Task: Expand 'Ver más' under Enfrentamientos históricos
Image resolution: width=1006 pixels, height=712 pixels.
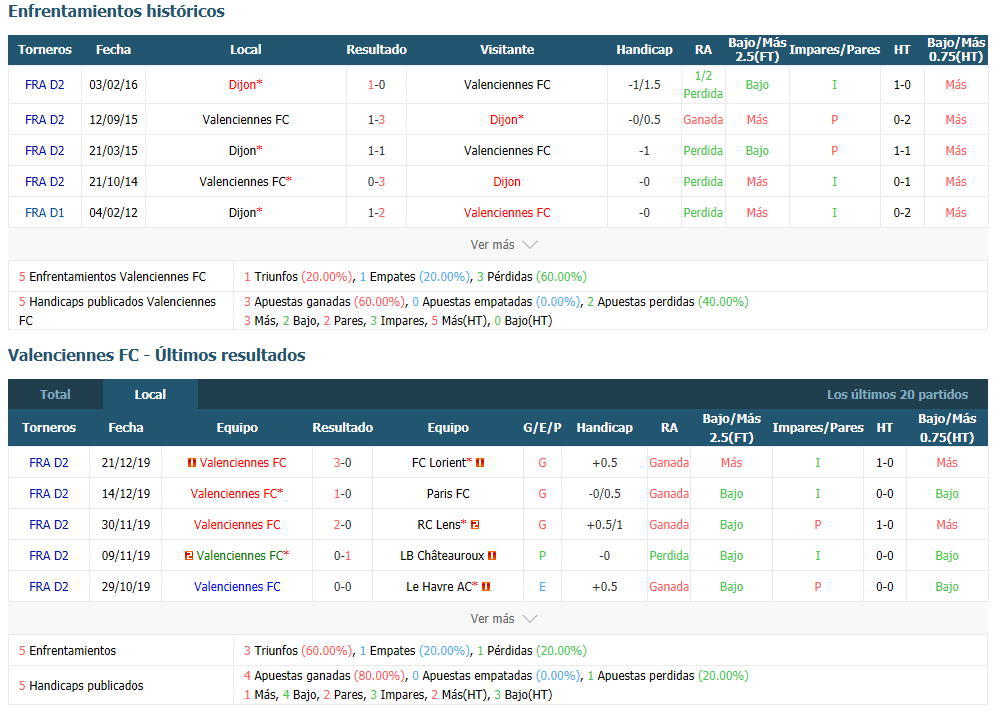Action: tap(504, 244)
